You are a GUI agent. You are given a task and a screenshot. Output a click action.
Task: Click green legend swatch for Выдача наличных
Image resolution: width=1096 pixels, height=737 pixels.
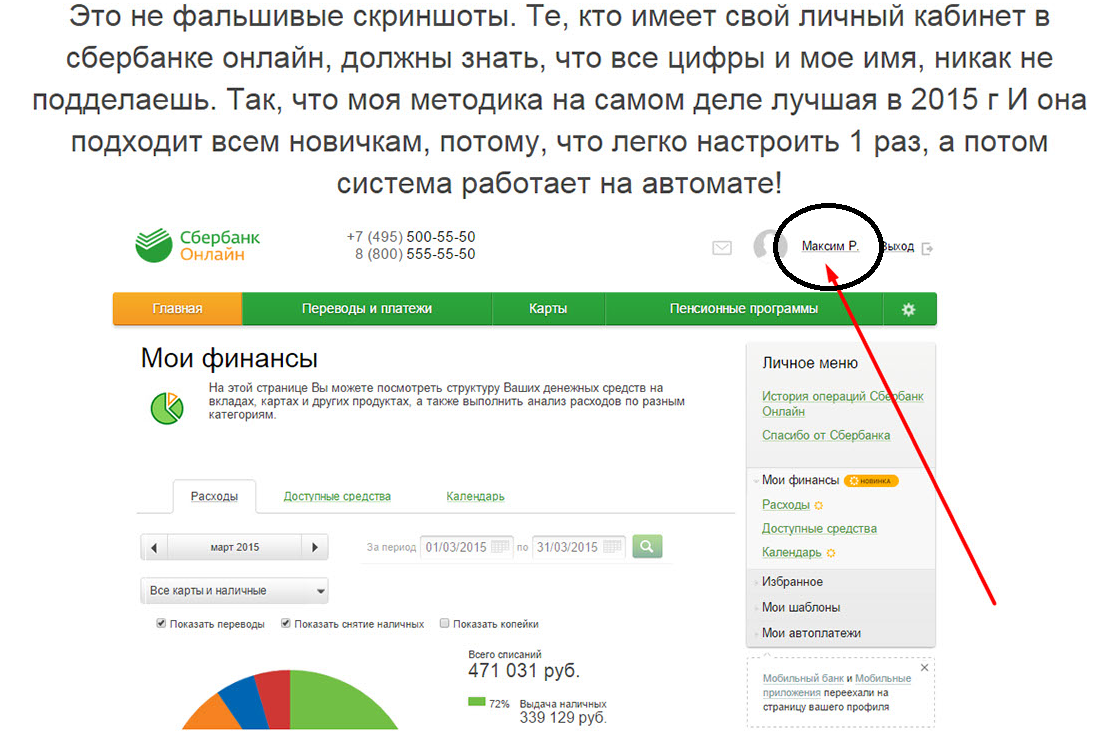[477, 701]
